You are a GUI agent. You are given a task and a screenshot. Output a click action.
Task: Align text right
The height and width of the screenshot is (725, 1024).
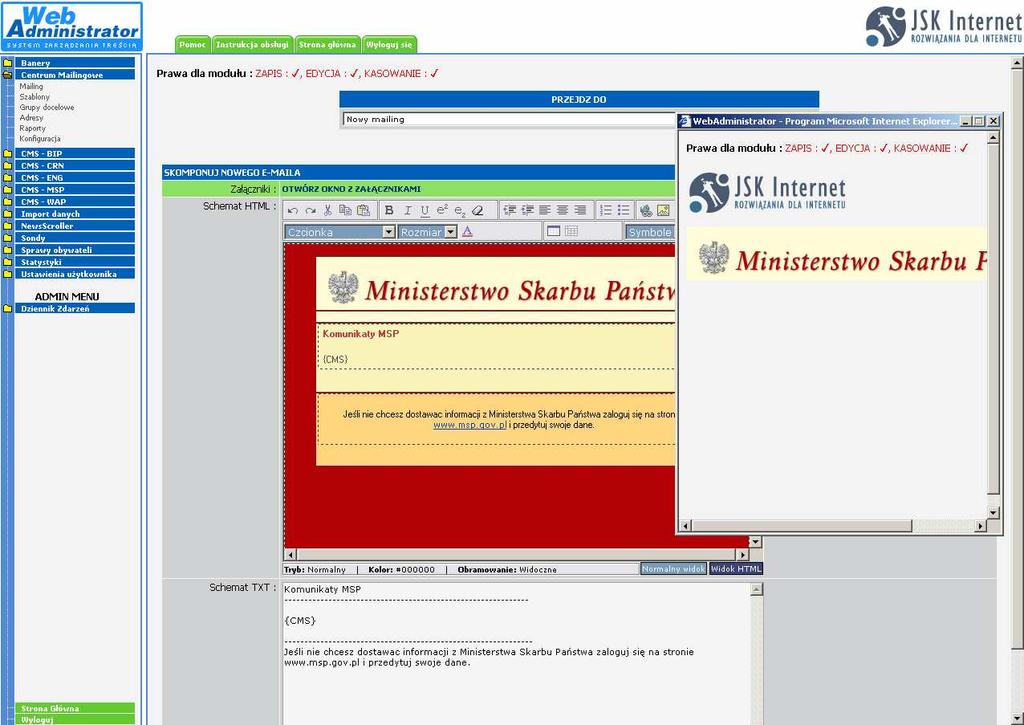point(580,210)
